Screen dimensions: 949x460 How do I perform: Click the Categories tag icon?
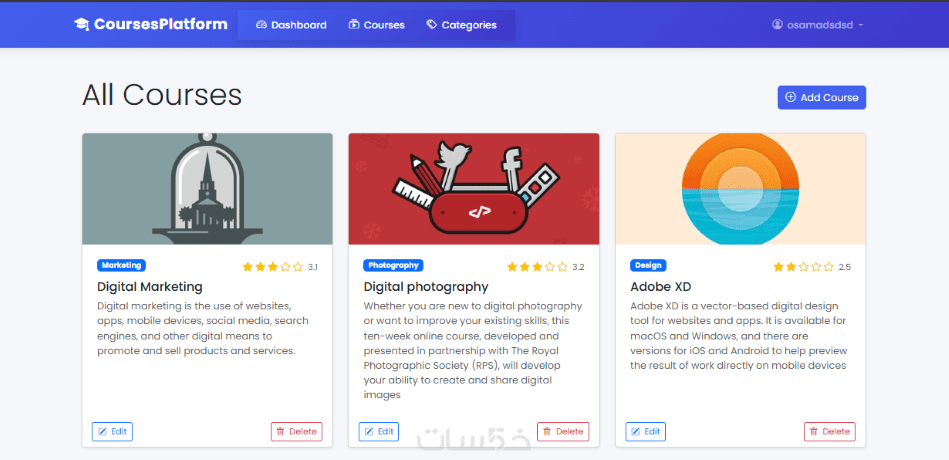click(431, 25)
